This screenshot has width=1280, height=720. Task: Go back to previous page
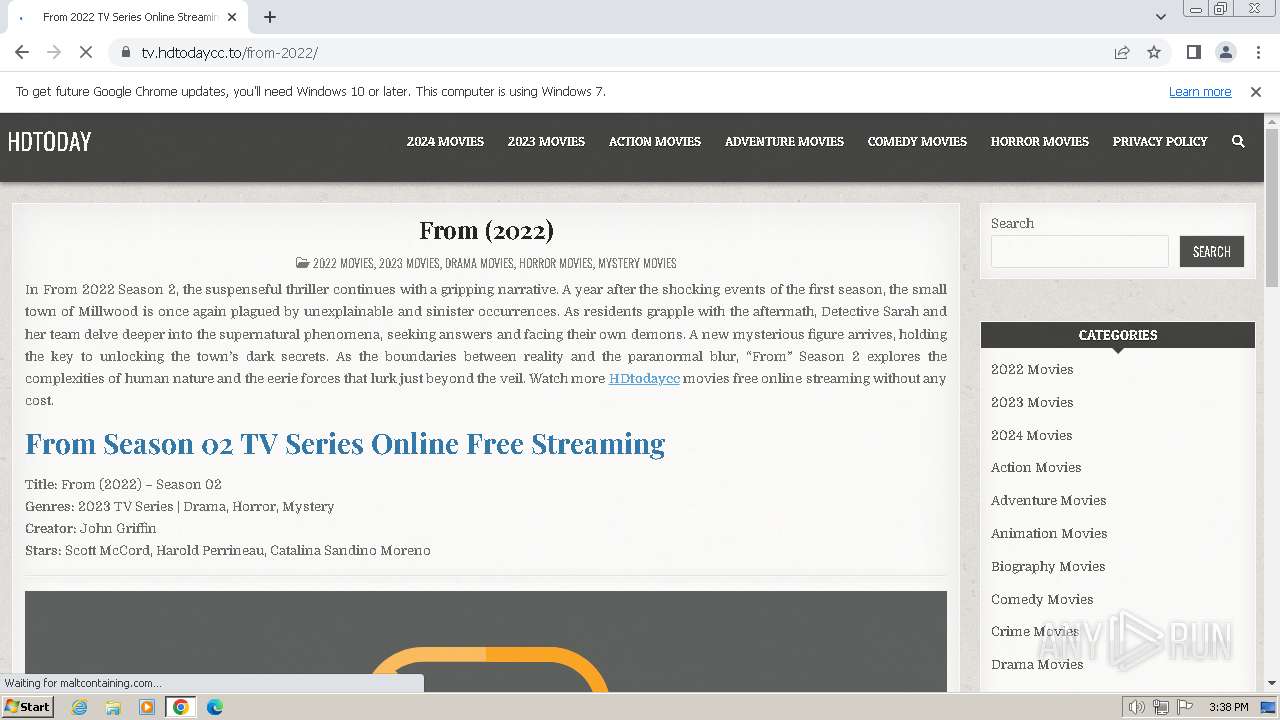[x=22, y=52]
